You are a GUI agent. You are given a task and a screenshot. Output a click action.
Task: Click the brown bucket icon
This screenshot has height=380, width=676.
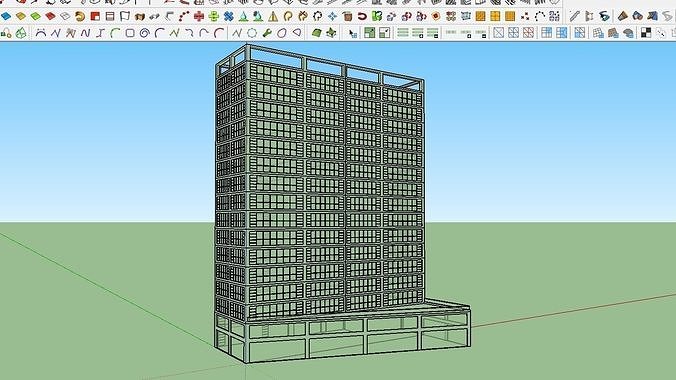click(347, 16)
